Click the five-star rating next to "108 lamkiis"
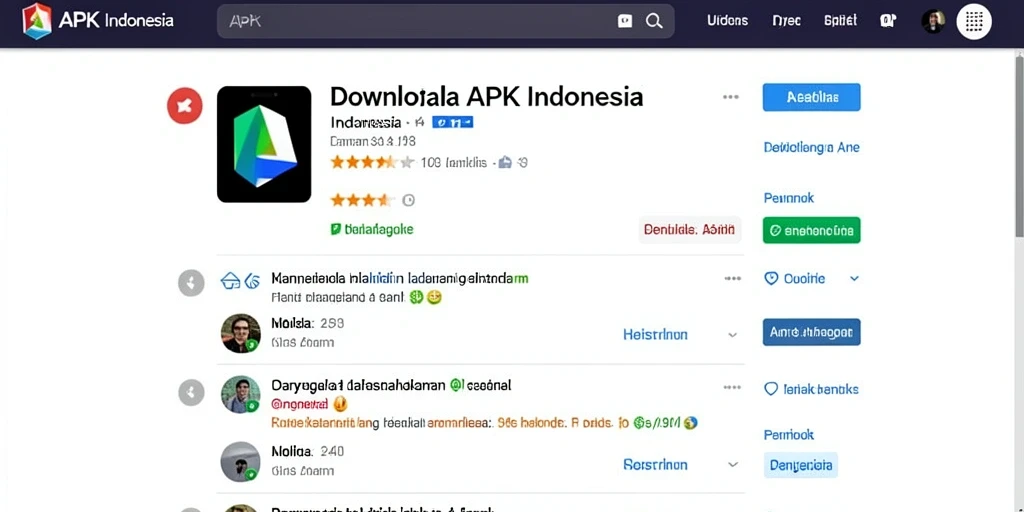 coord(372,162)
